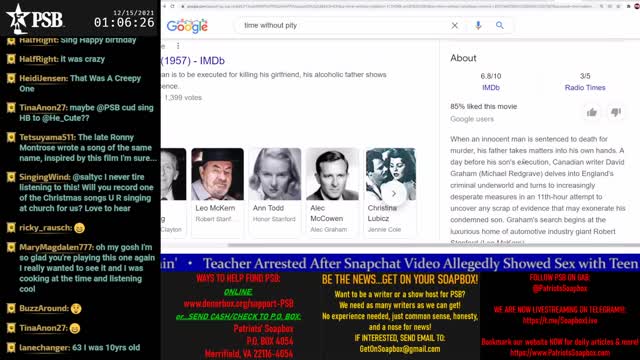Image resolution: width=640 pixels, height=360 pixels.
Task: Select the Leo McKern cast thumbnail
Action: click(x=218, y=174)
